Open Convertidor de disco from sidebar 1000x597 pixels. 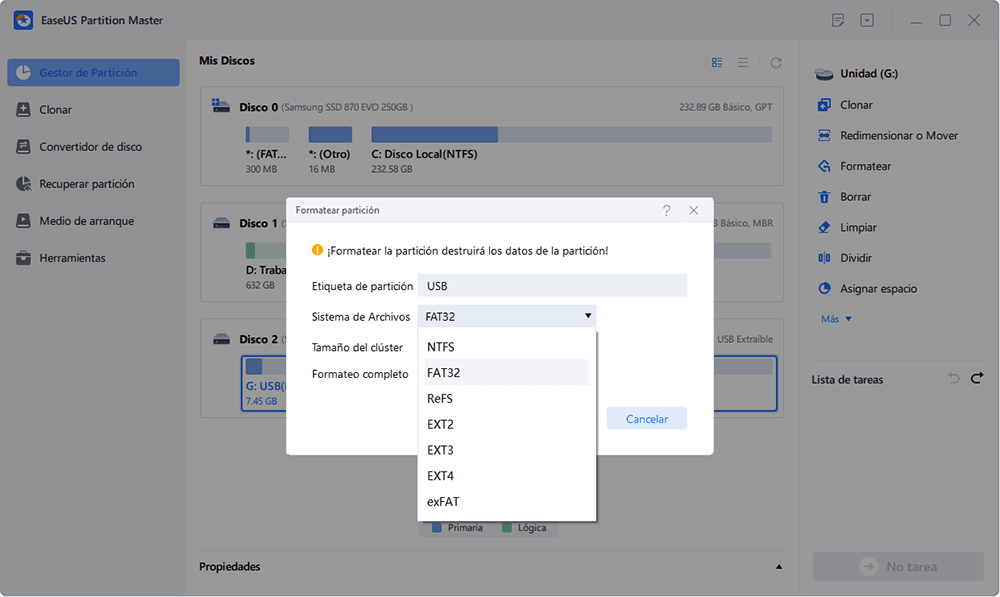(x=93, y=147)
